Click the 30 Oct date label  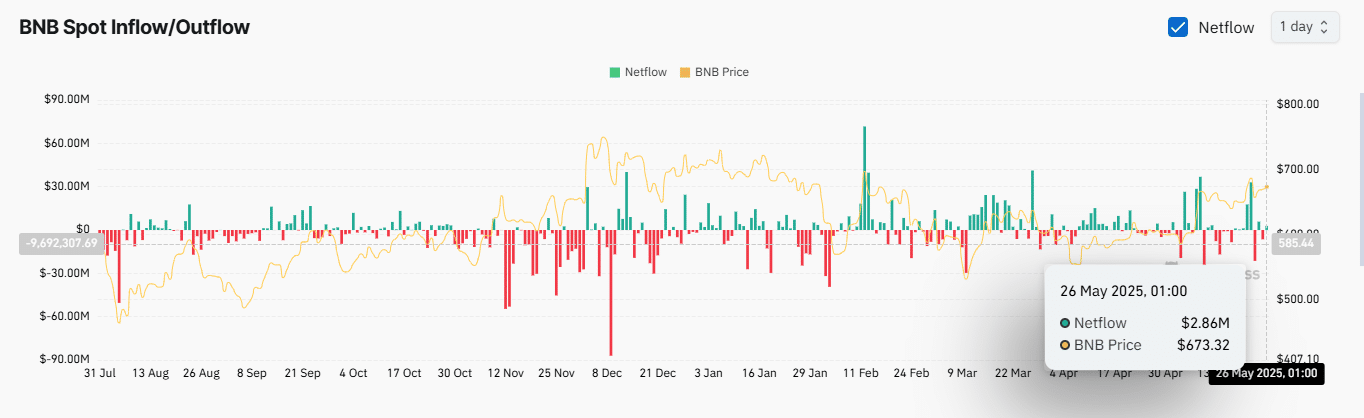[x=455, y=373]
